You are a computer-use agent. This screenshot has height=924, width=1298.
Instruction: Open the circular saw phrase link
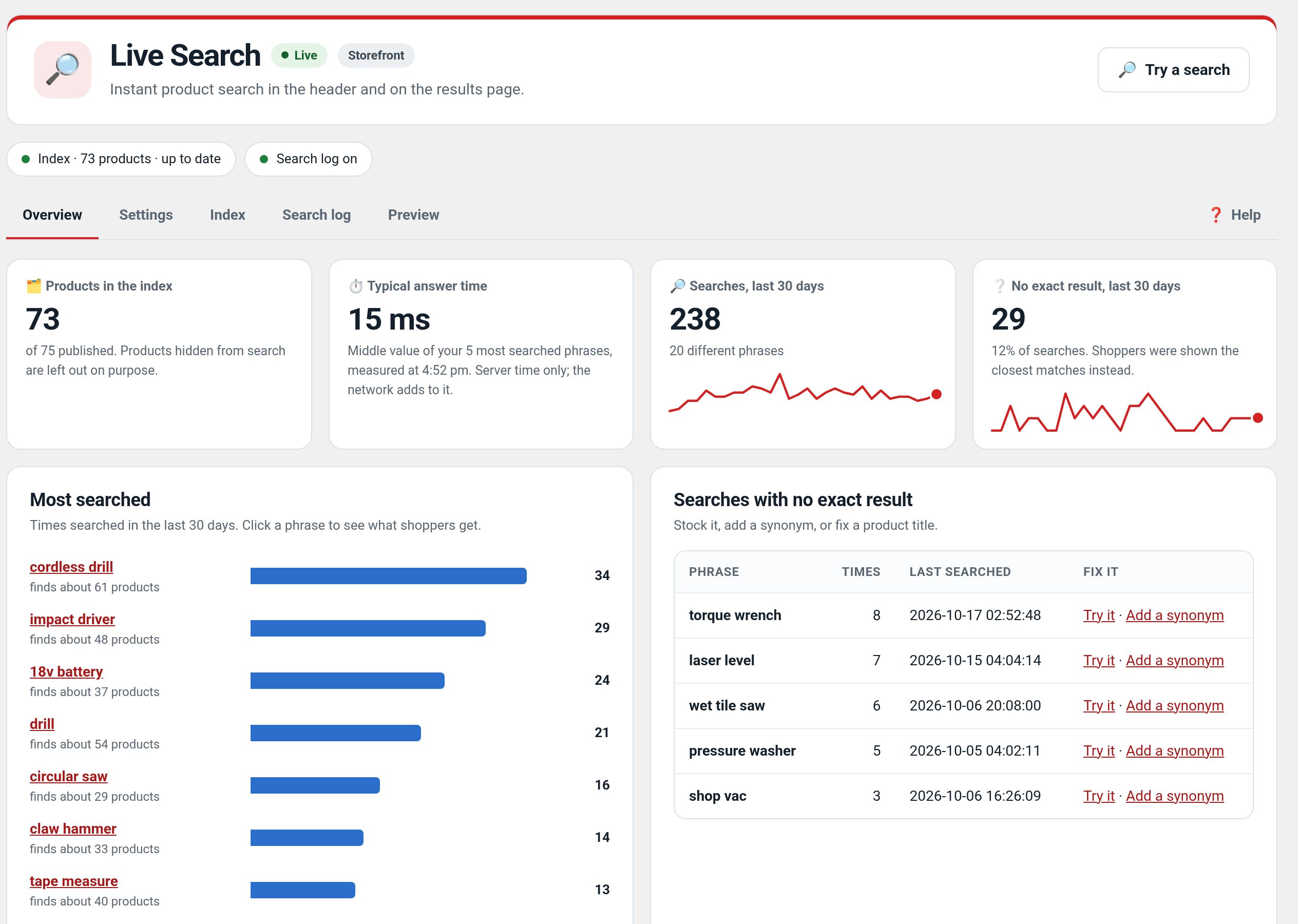(68, 777)
